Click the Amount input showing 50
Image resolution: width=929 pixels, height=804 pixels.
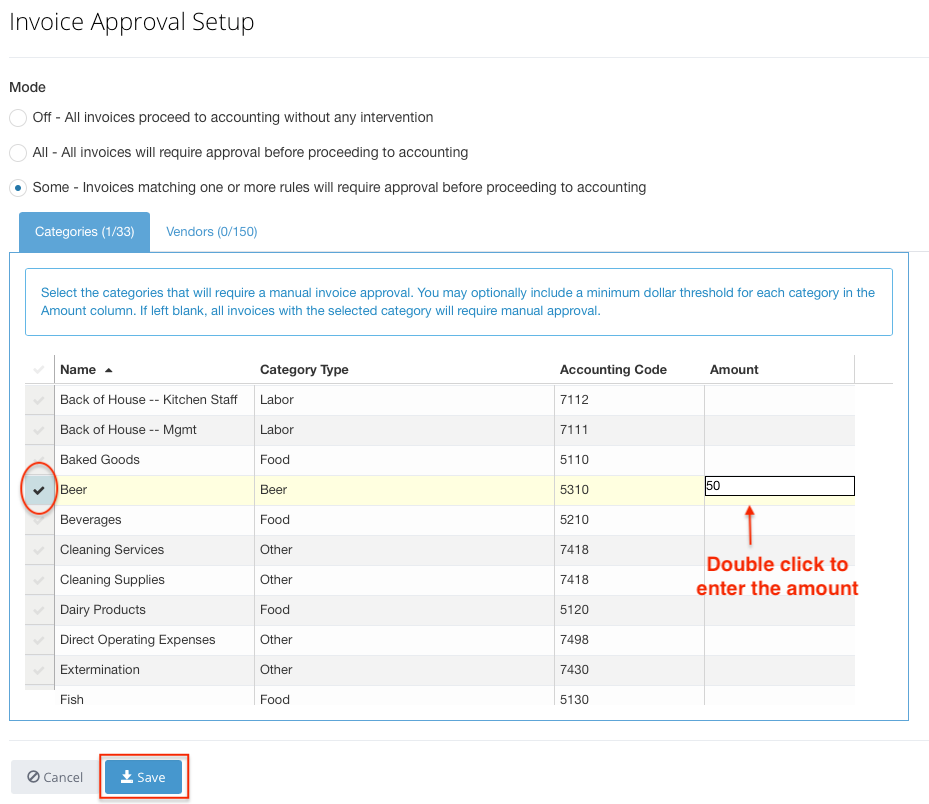click(779, 485)
